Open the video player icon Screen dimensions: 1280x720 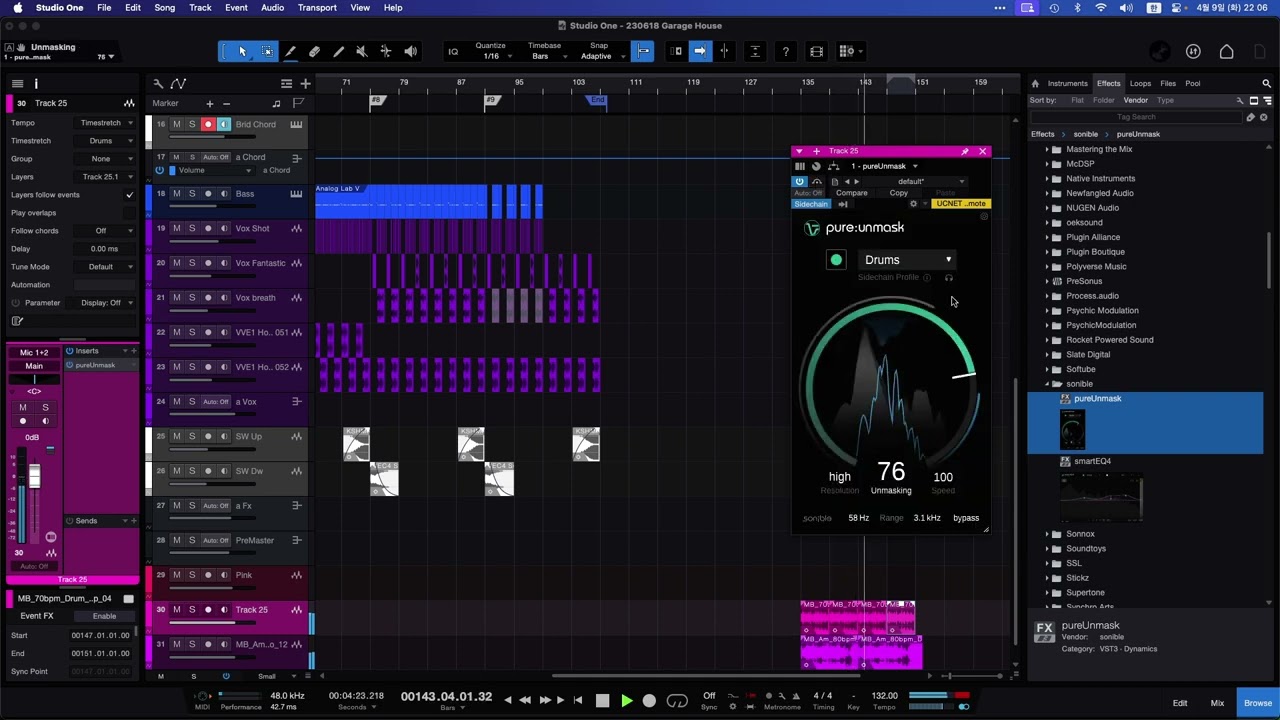point(816,51)
